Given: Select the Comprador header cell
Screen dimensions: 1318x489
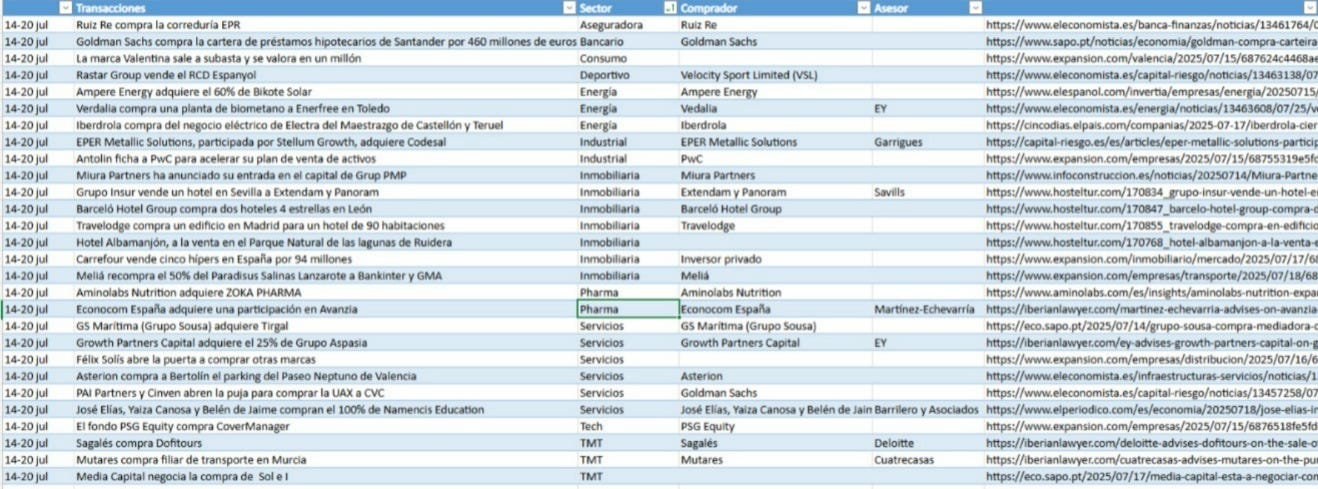Looking at the screenshot, I should [x=775, y=7].
